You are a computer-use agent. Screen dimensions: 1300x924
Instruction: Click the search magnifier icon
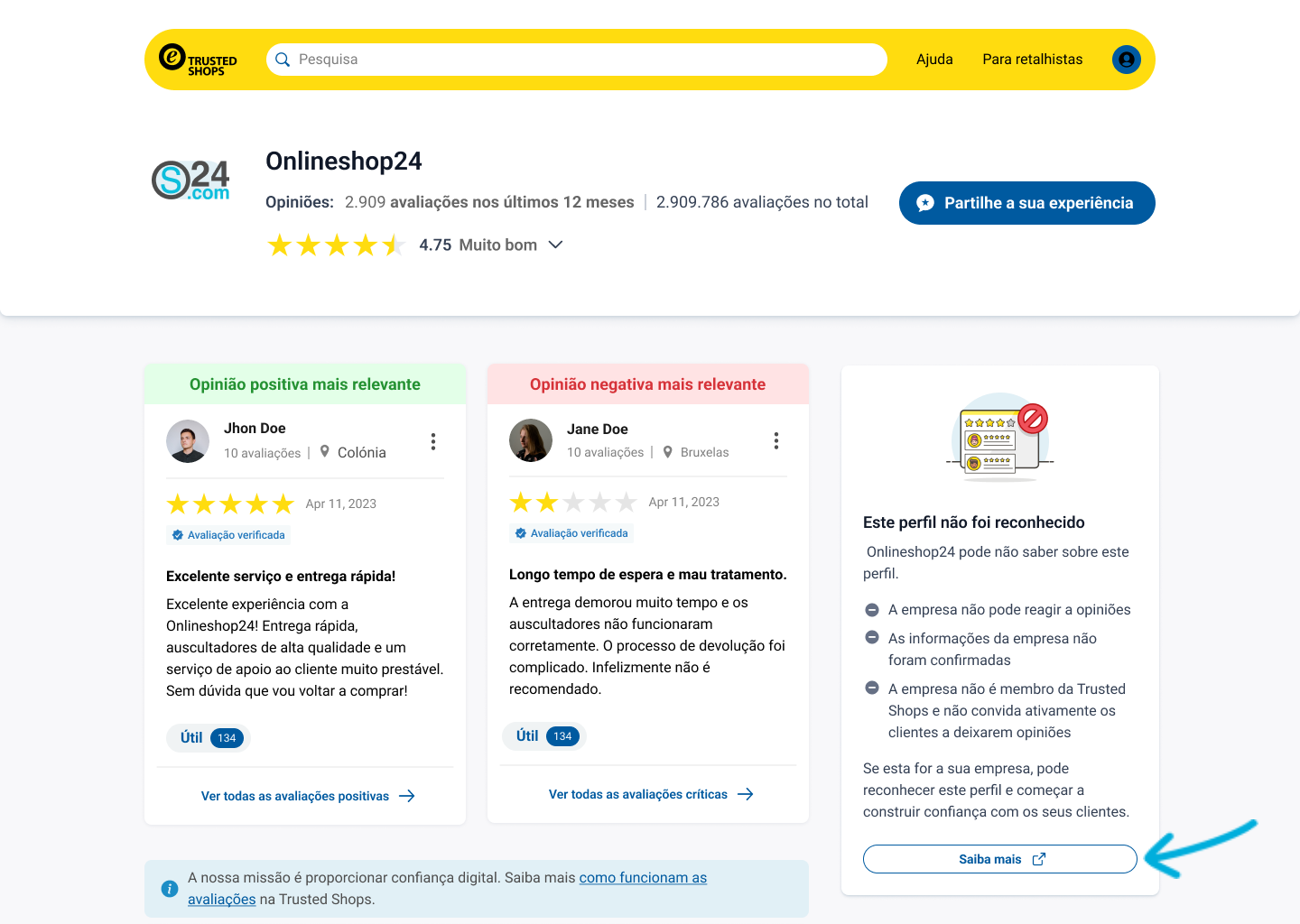coord(283,60)
